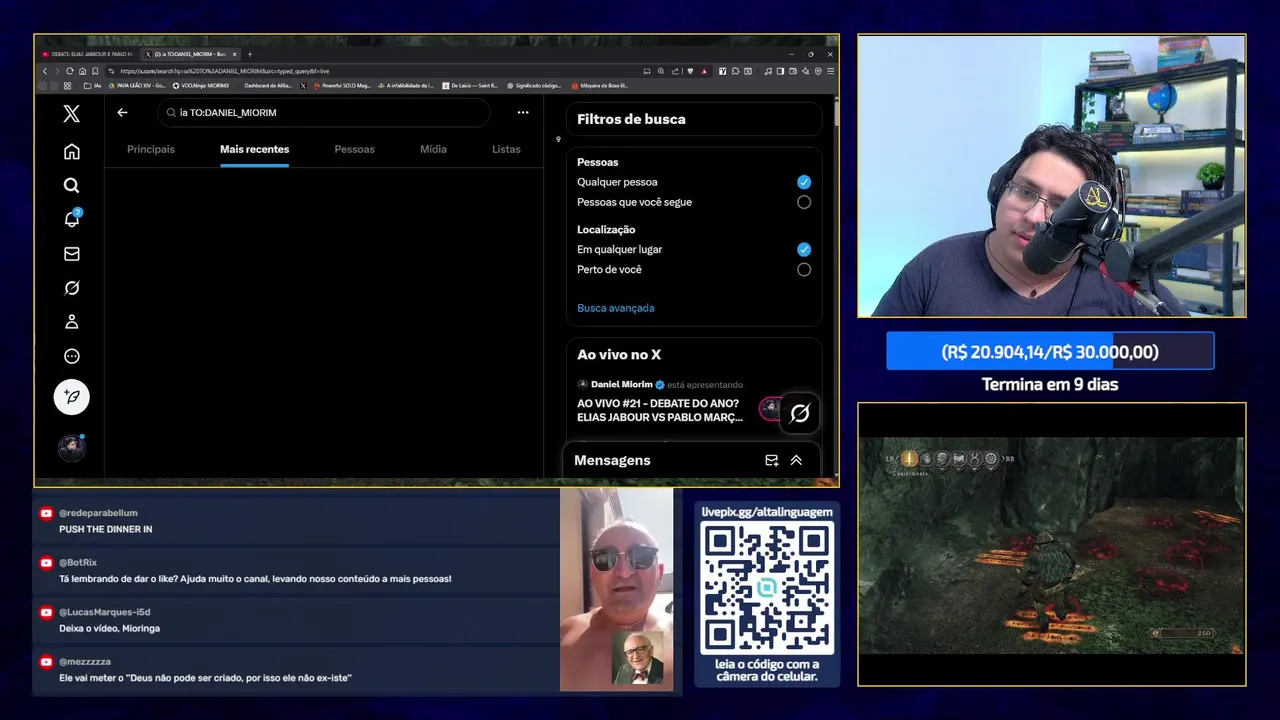Click @mezzzzza chat username
The width and height of the screenshot is (1280, 720).
[85, 662]
